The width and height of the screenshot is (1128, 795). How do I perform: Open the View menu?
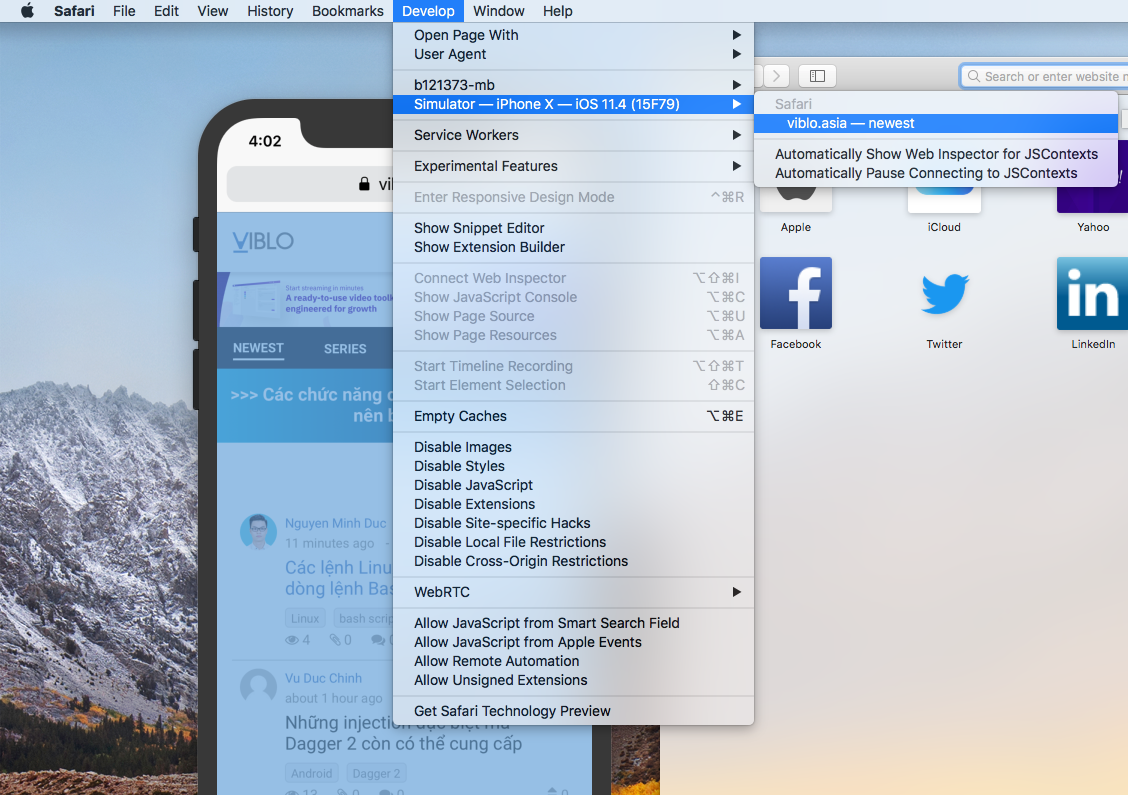213,11
